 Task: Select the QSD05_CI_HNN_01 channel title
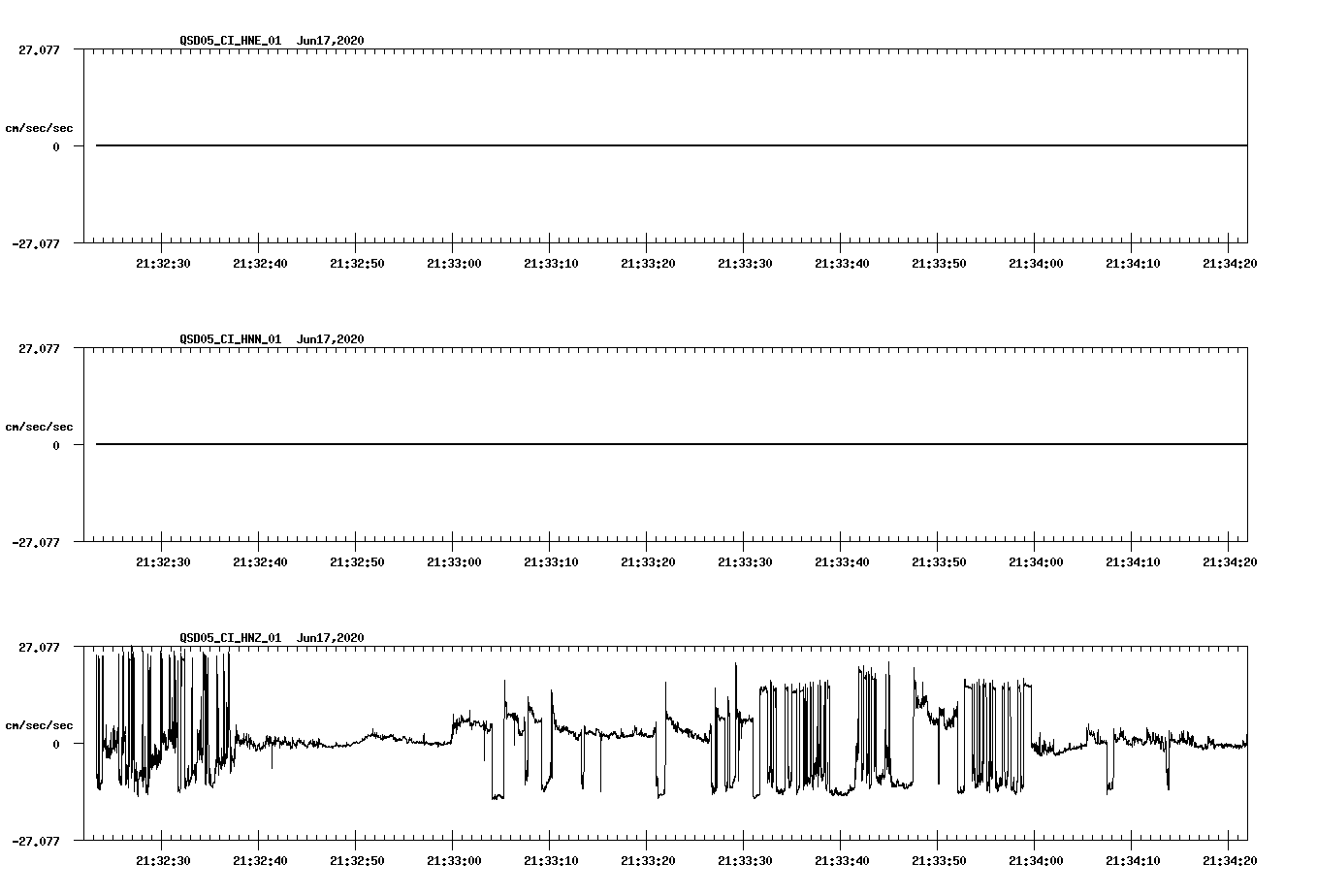(231, 339)
